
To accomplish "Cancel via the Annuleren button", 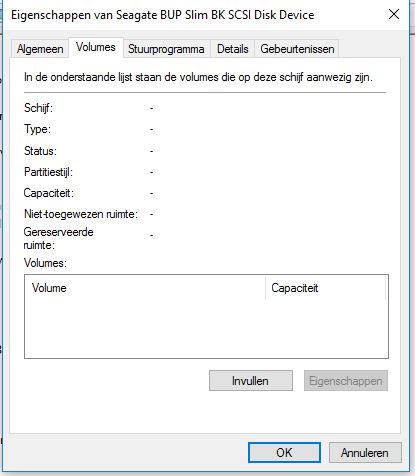I will (x=365, y=452).
